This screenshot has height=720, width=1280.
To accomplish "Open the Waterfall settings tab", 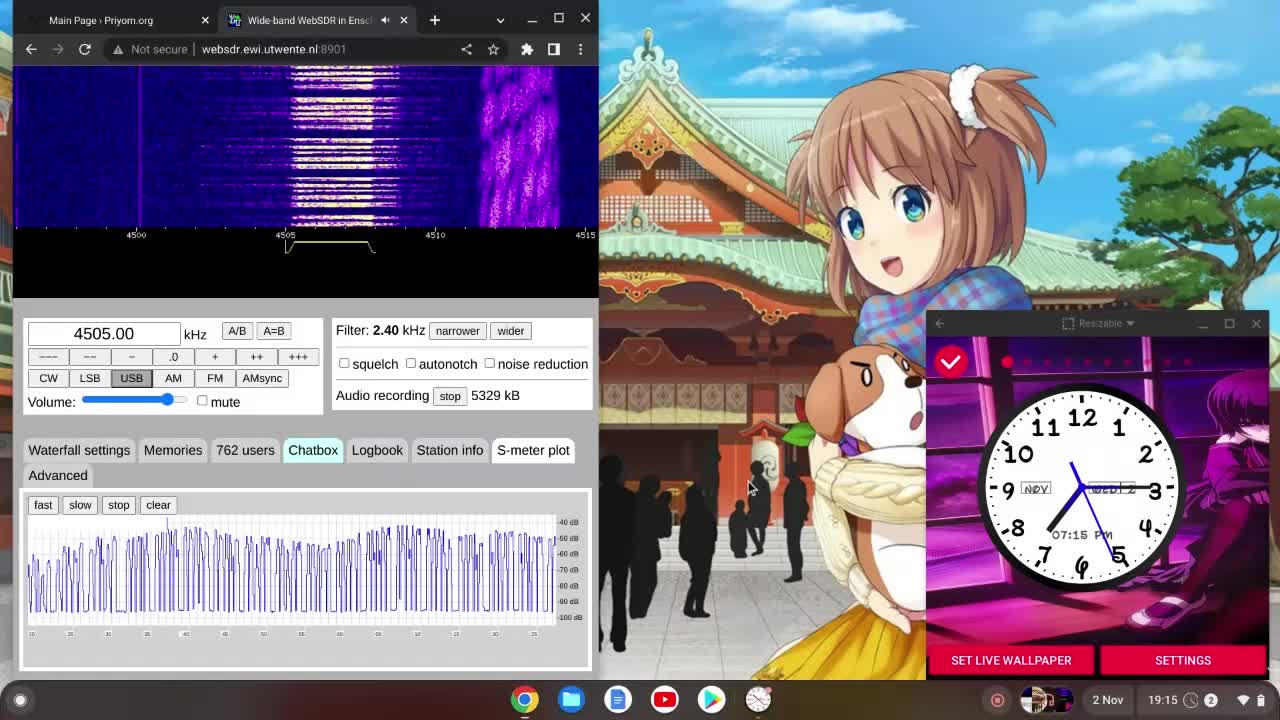I will click(79, 450).
